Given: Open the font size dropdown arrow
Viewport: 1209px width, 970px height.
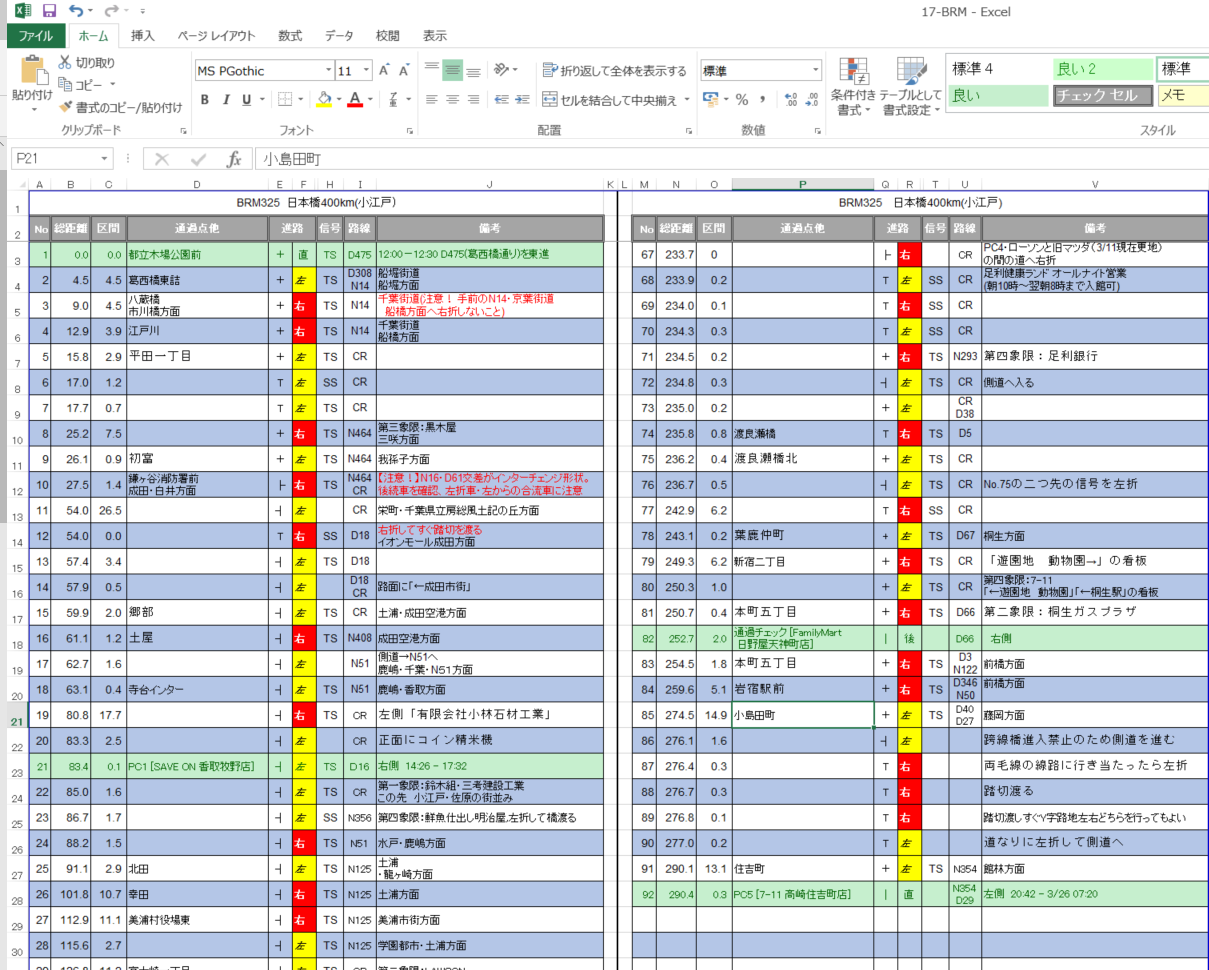Looking at the screenshot, I should click(367, 71).
